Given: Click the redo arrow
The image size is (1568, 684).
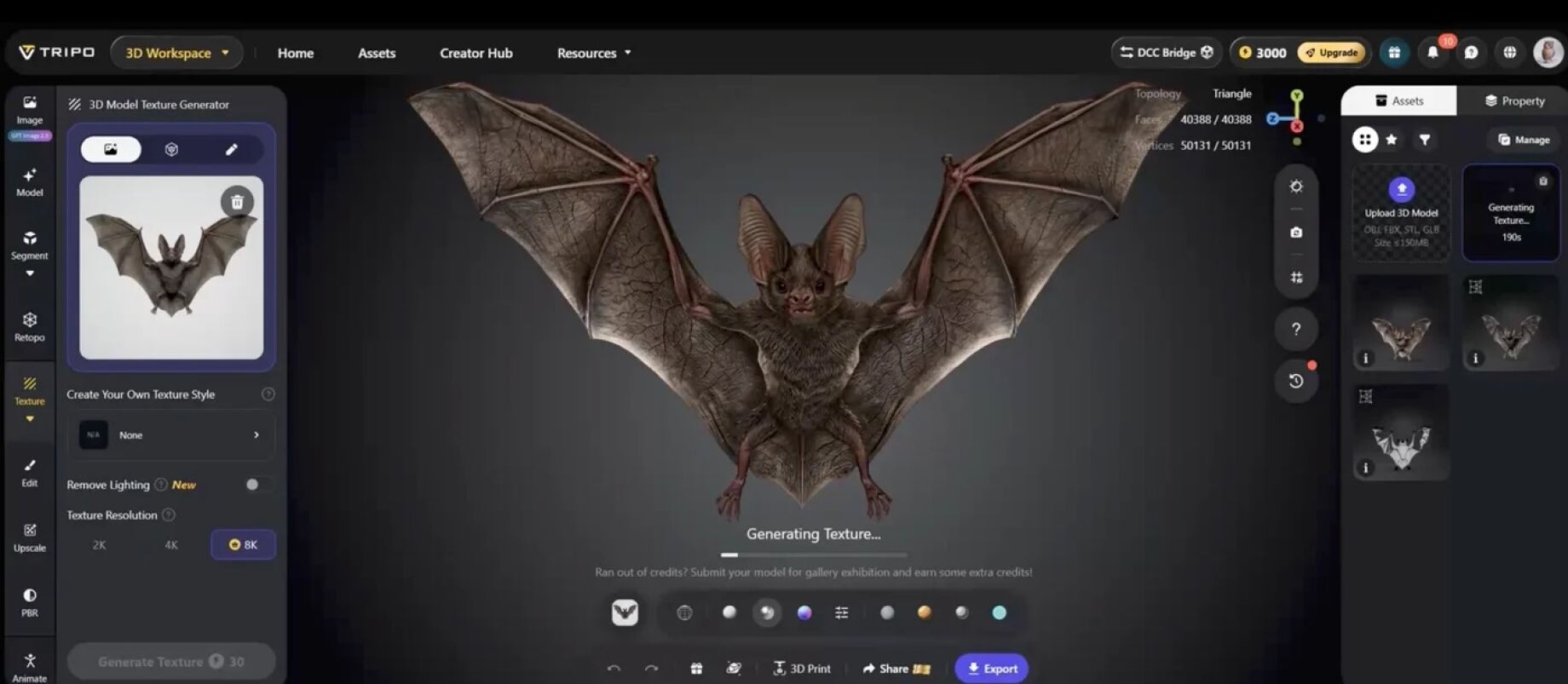Looking at the screenshot, I should [652, 669].
